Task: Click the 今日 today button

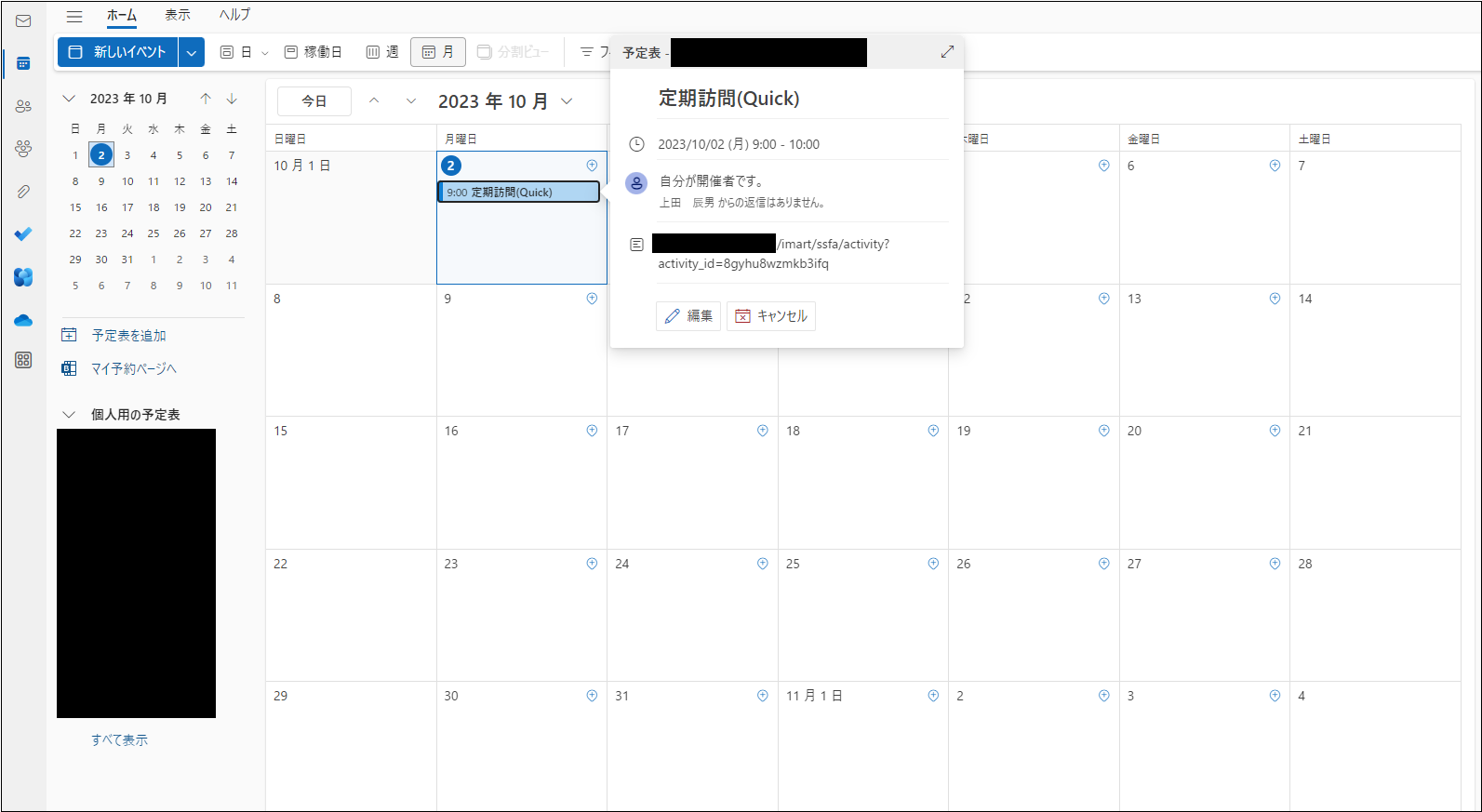Action: point(314,100)
